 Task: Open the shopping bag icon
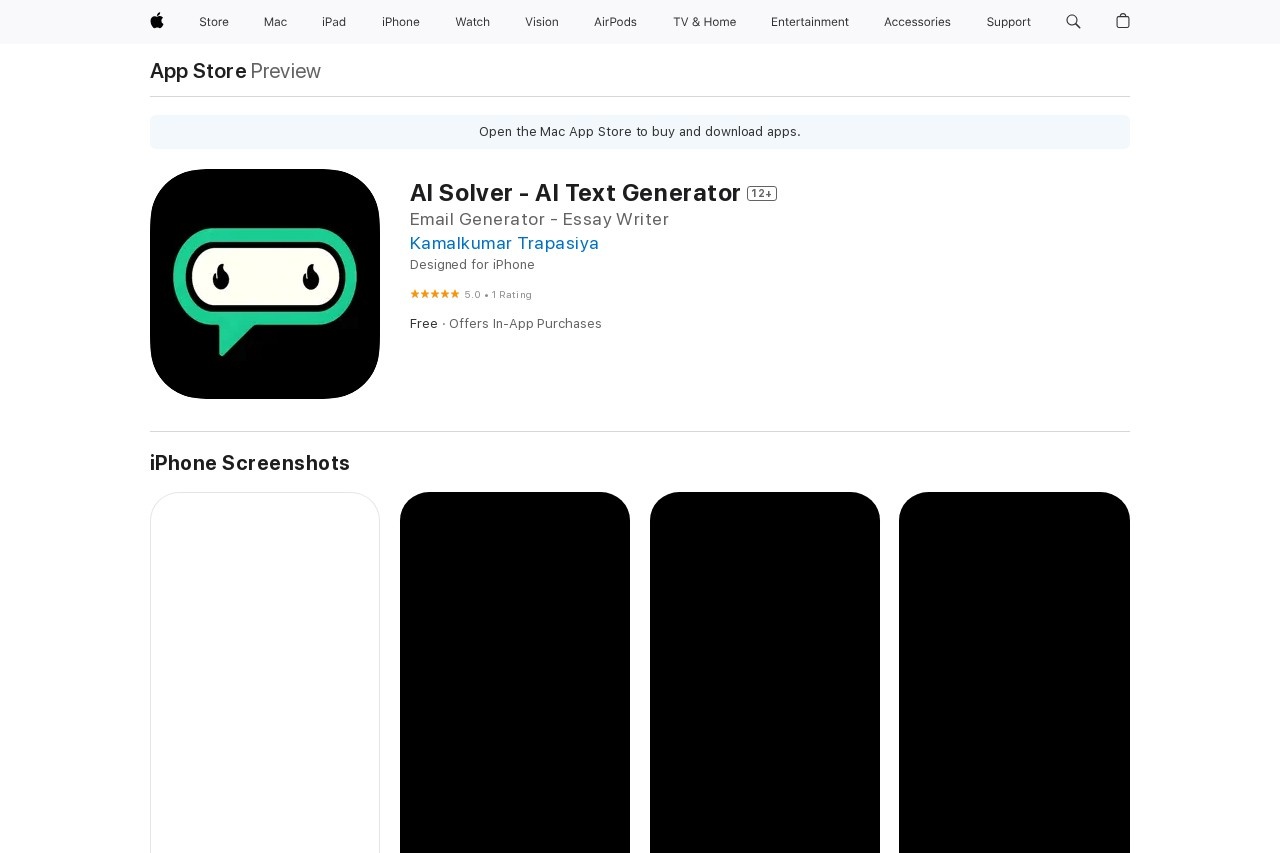(x=1123, y=21)
